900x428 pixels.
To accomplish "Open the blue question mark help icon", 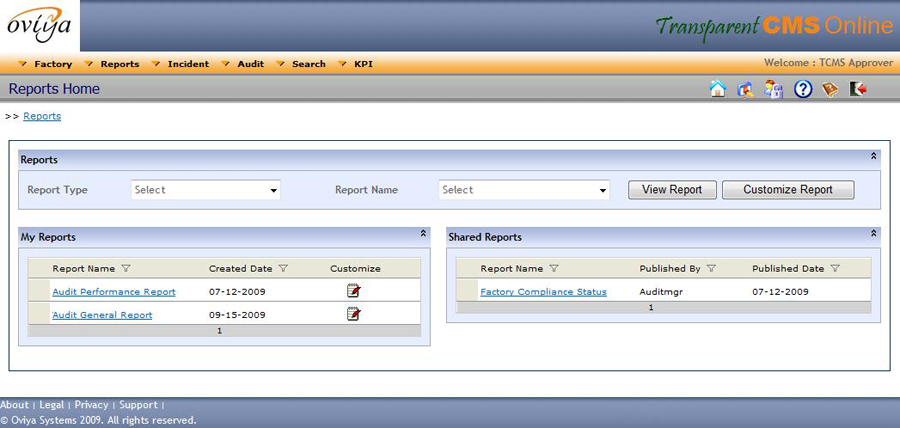I will [802, 89].
